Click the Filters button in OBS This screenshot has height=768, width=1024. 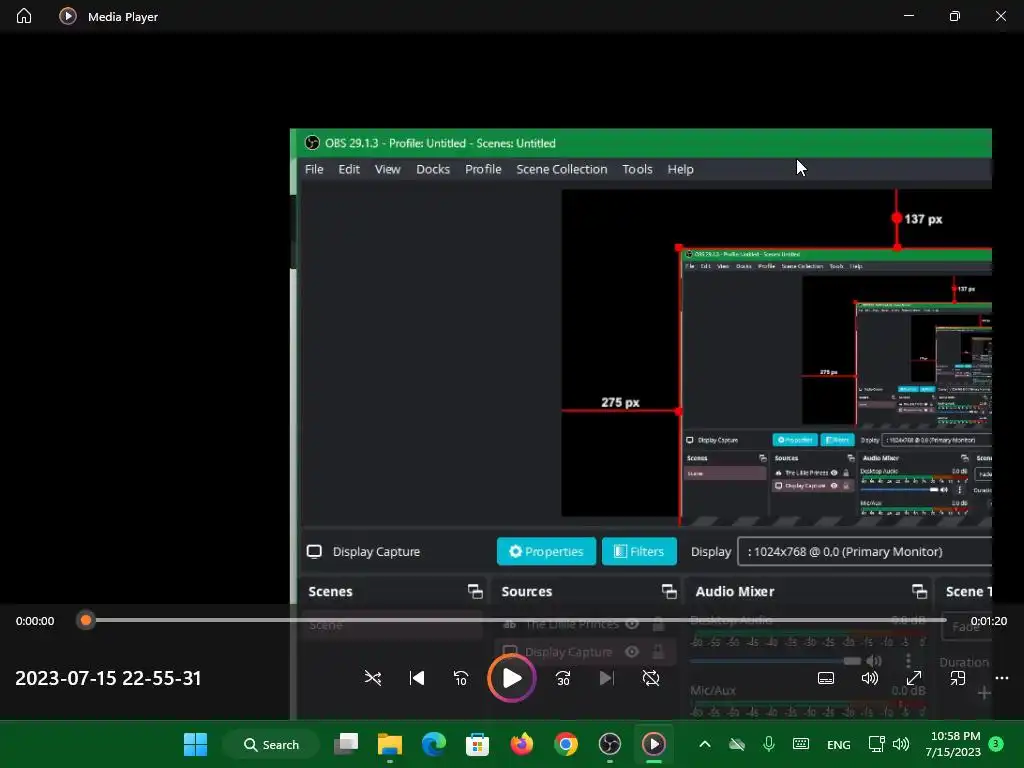[639, 551]
